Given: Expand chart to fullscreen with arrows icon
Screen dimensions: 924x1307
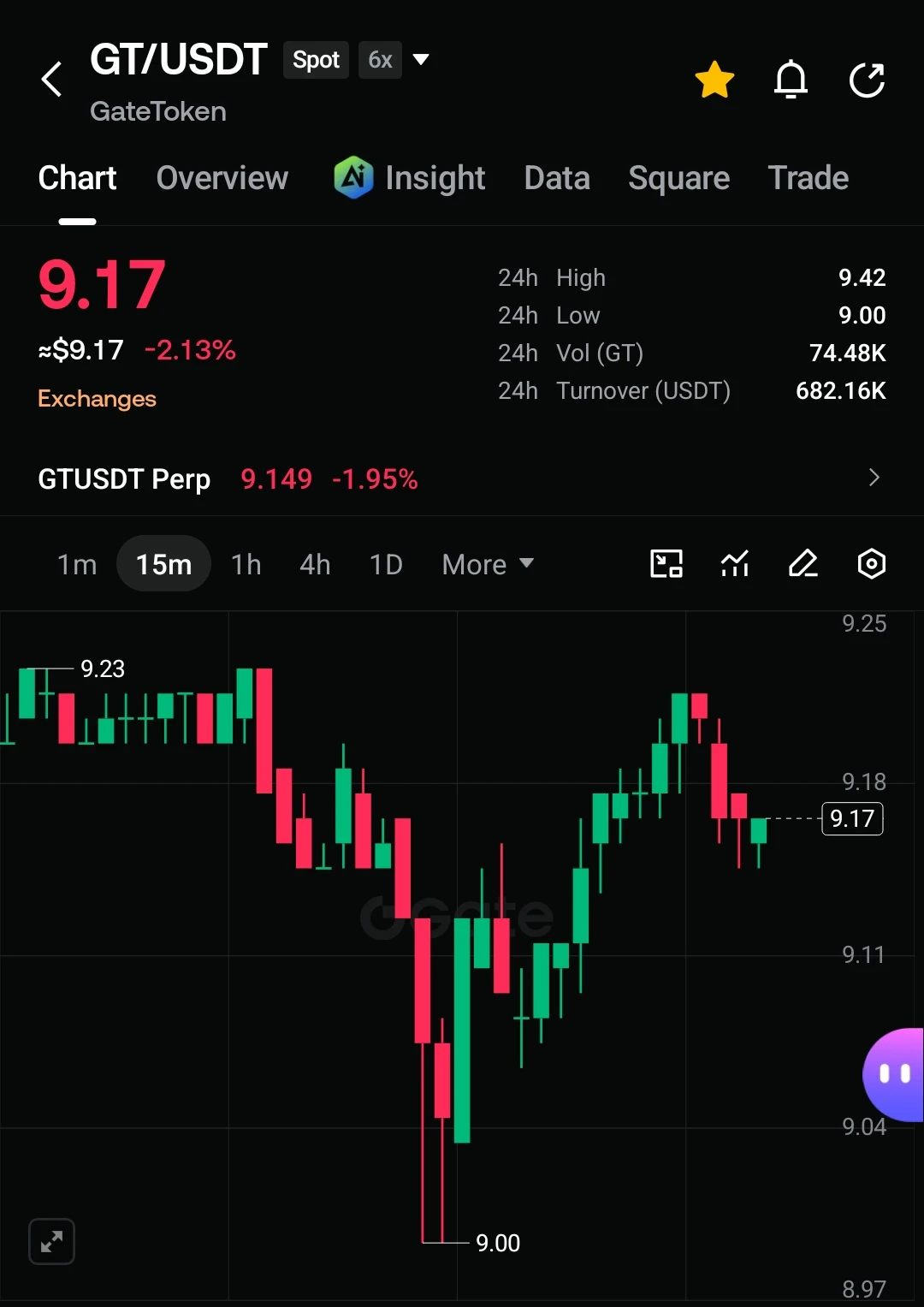Looking at the screenshot, I should click(51, 1241).
